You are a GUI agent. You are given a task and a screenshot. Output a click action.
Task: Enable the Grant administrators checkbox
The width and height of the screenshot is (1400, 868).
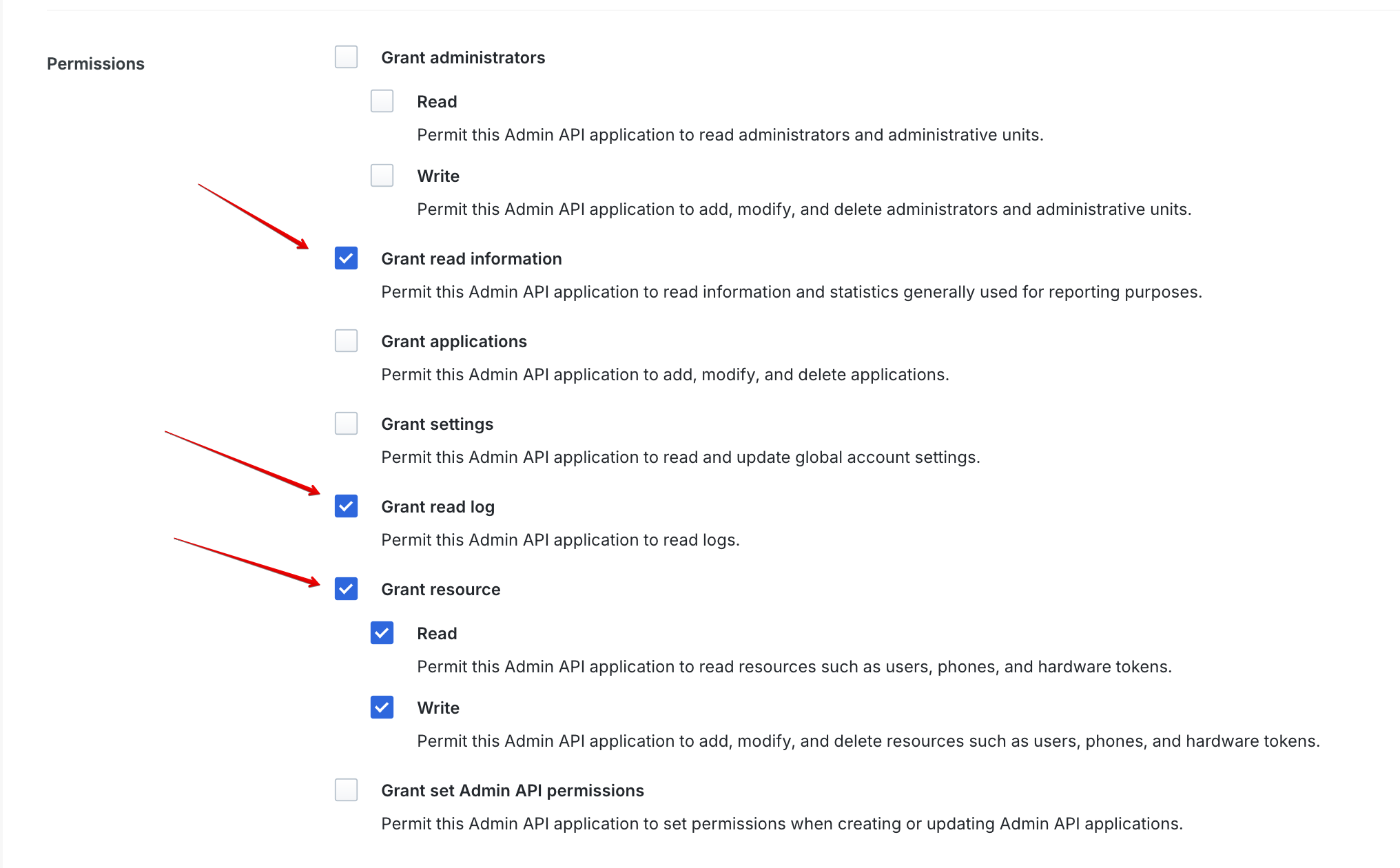coord(346,57)
